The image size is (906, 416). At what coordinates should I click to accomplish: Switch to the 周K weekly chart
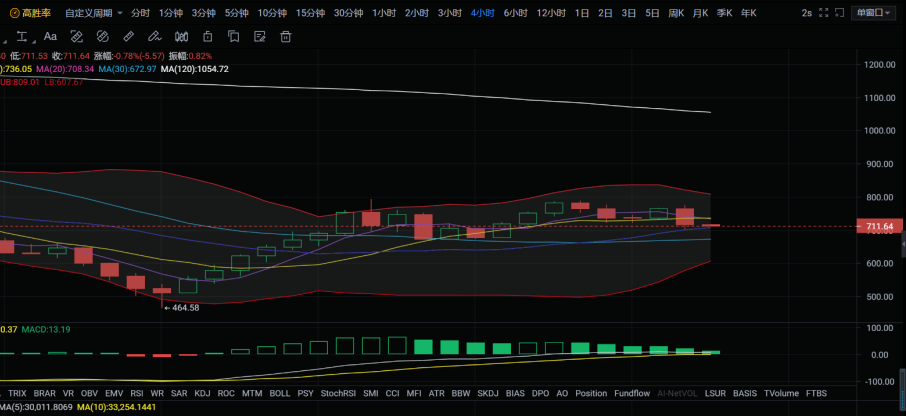pos(675,13)
